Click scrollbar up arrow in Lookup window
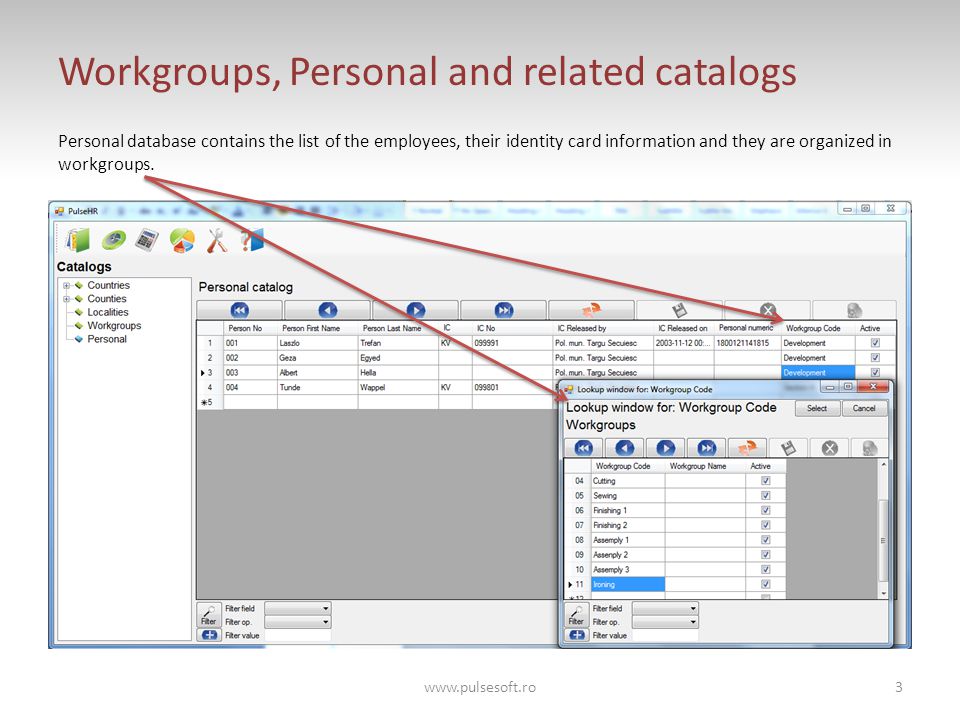Viewport: 960px width, 720px height. pos(883,465)
